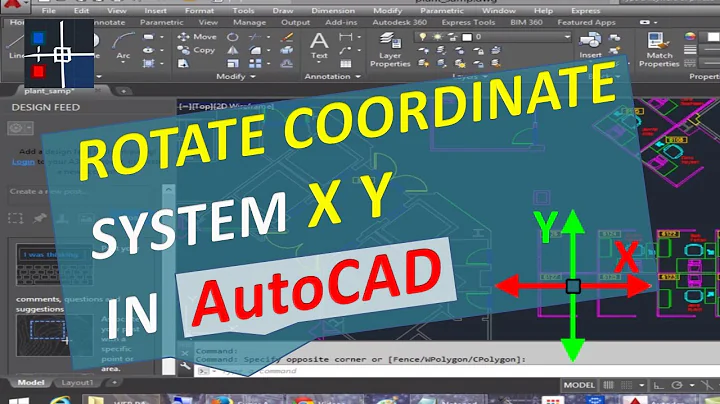
Task: Toggle snap mode in status bar
Action: click(626, 385)
